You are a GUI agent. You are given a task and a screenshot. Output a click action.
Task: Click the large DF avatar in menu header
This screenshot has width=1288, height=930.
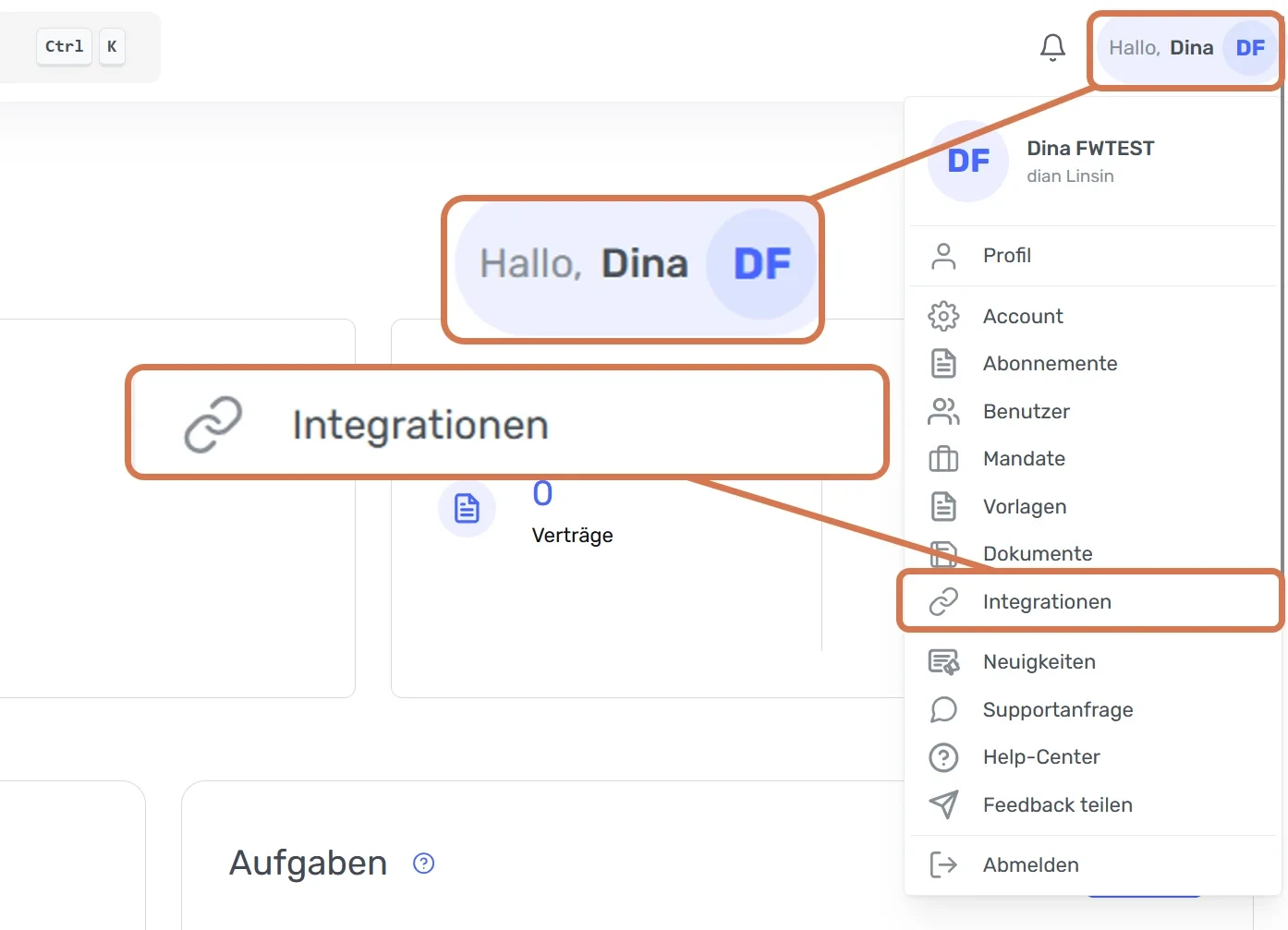coord(968,161)
